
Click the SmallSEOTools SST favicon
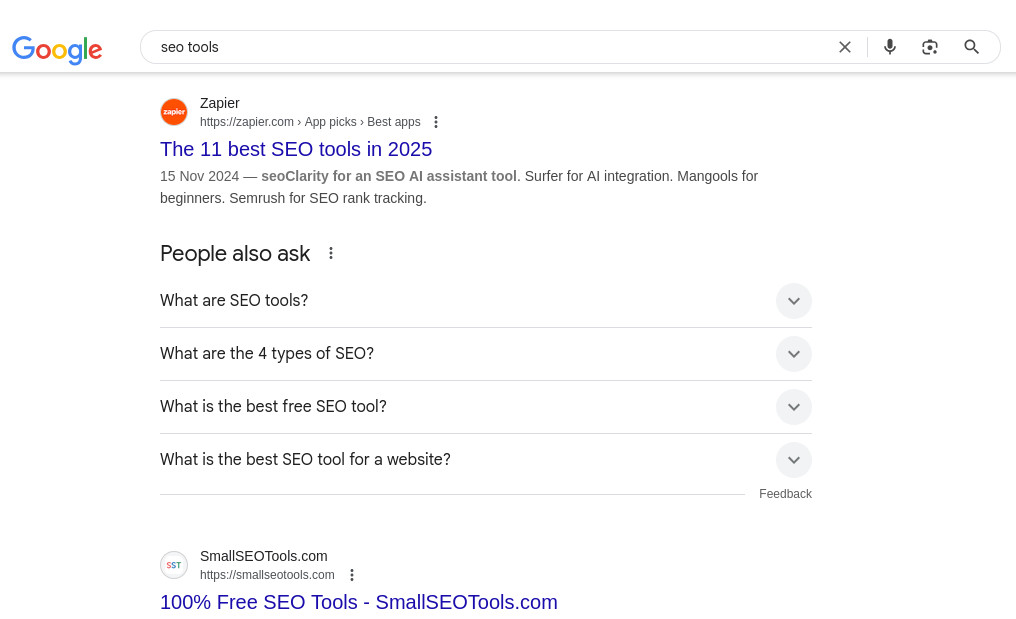(174, 565)
